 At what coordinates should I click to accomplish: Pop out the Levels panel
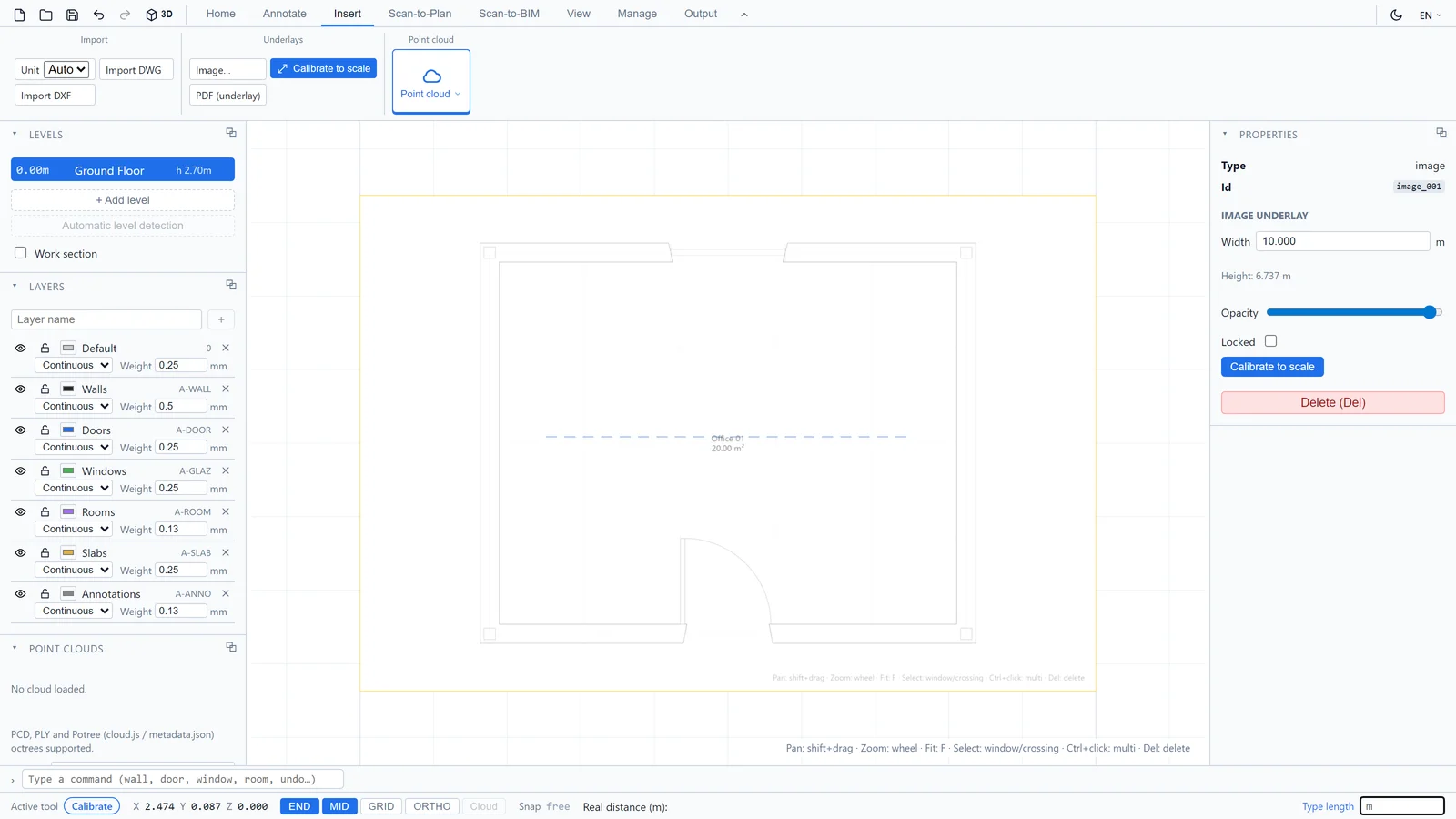pos(231,133)
